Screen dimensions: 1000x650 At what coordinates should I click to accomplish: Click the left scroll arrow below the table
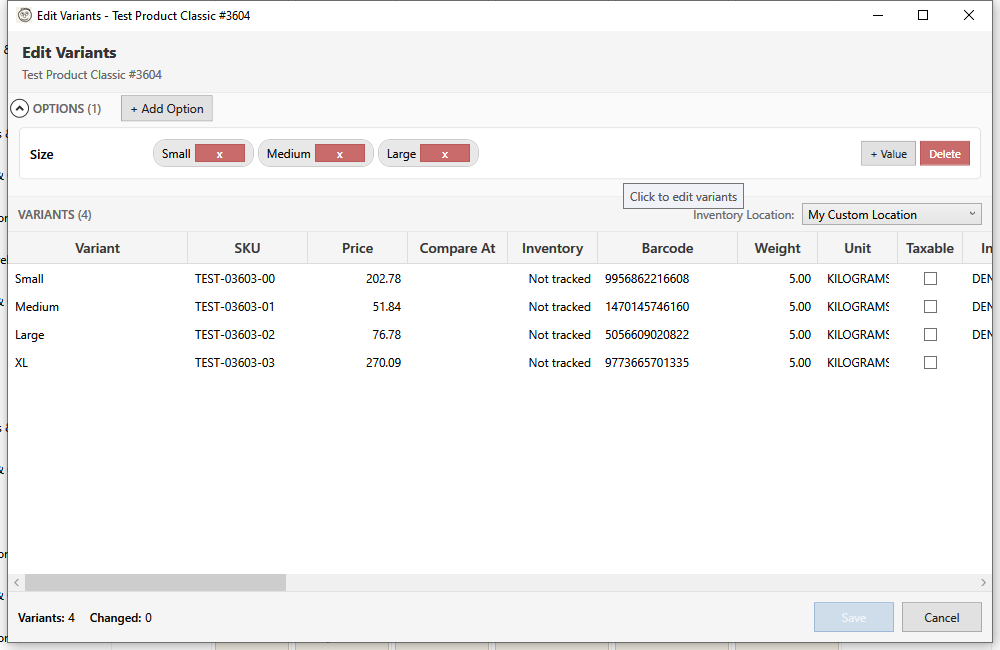tap(16, 581)
